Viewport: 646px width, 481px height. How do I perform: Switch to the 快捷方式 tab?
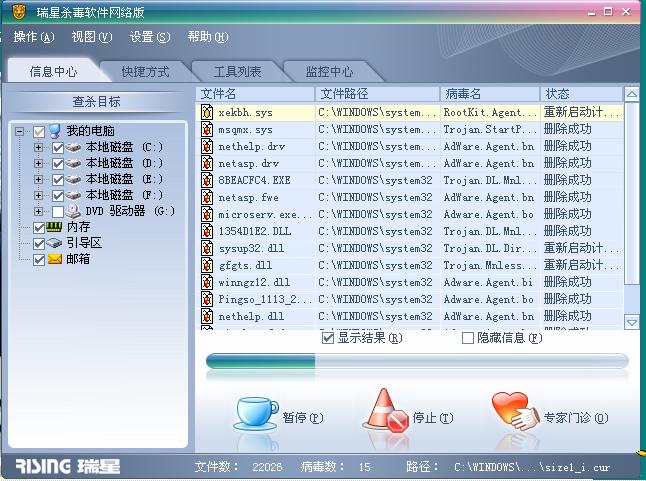145,72
